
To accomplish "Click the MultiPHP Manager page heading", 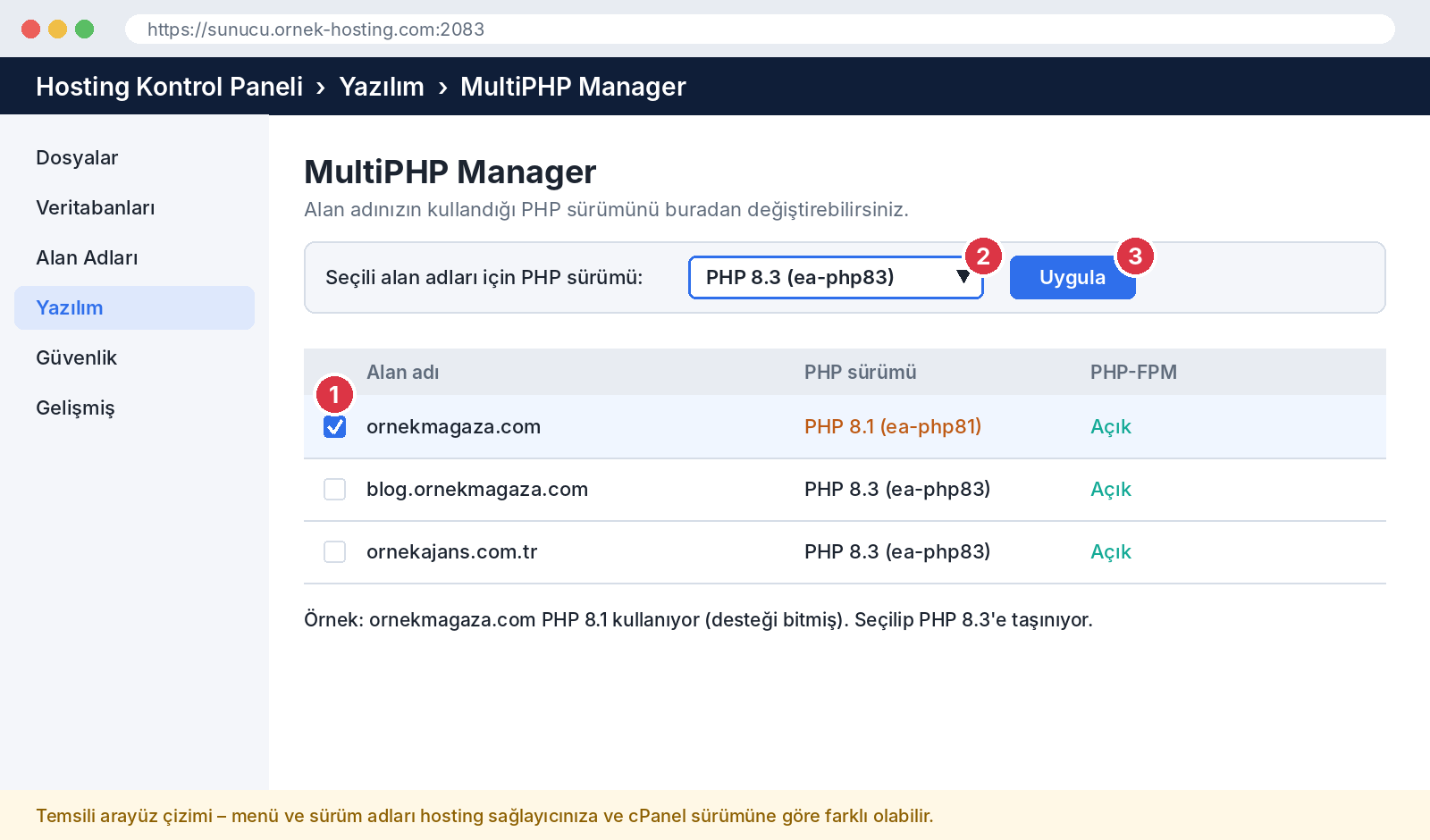I will 450,172.
